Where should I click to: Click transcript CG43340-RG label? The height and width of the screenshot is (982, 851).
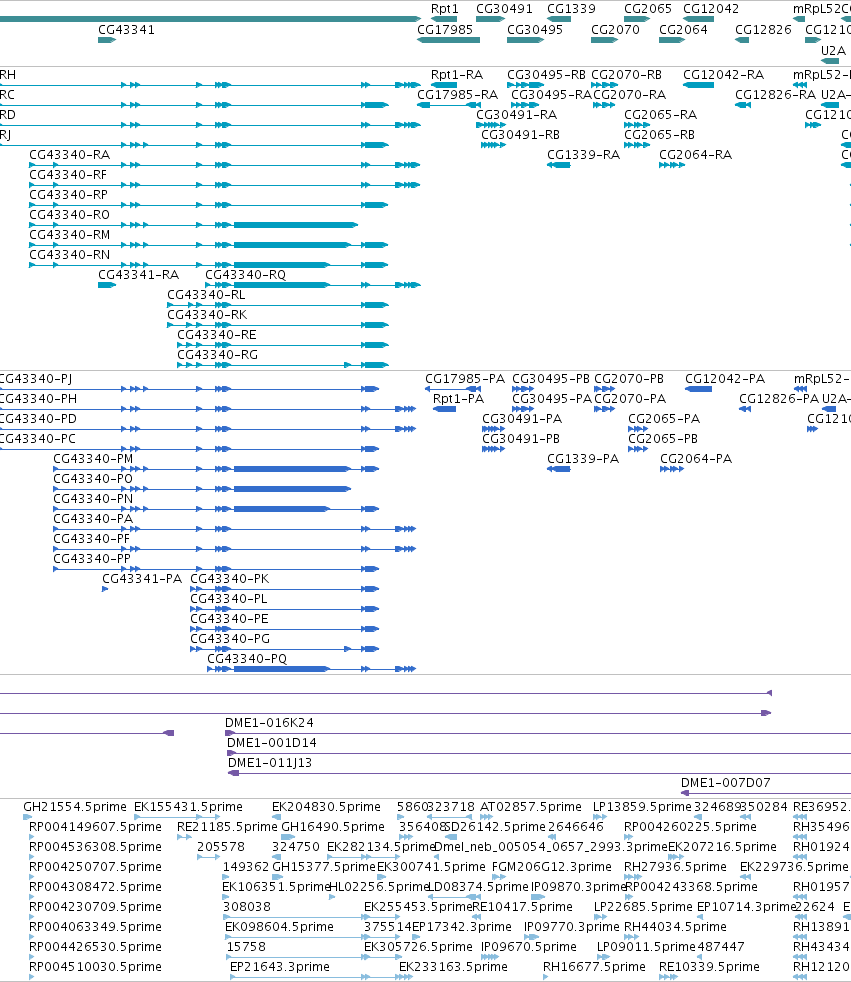[x=217, y=355]
